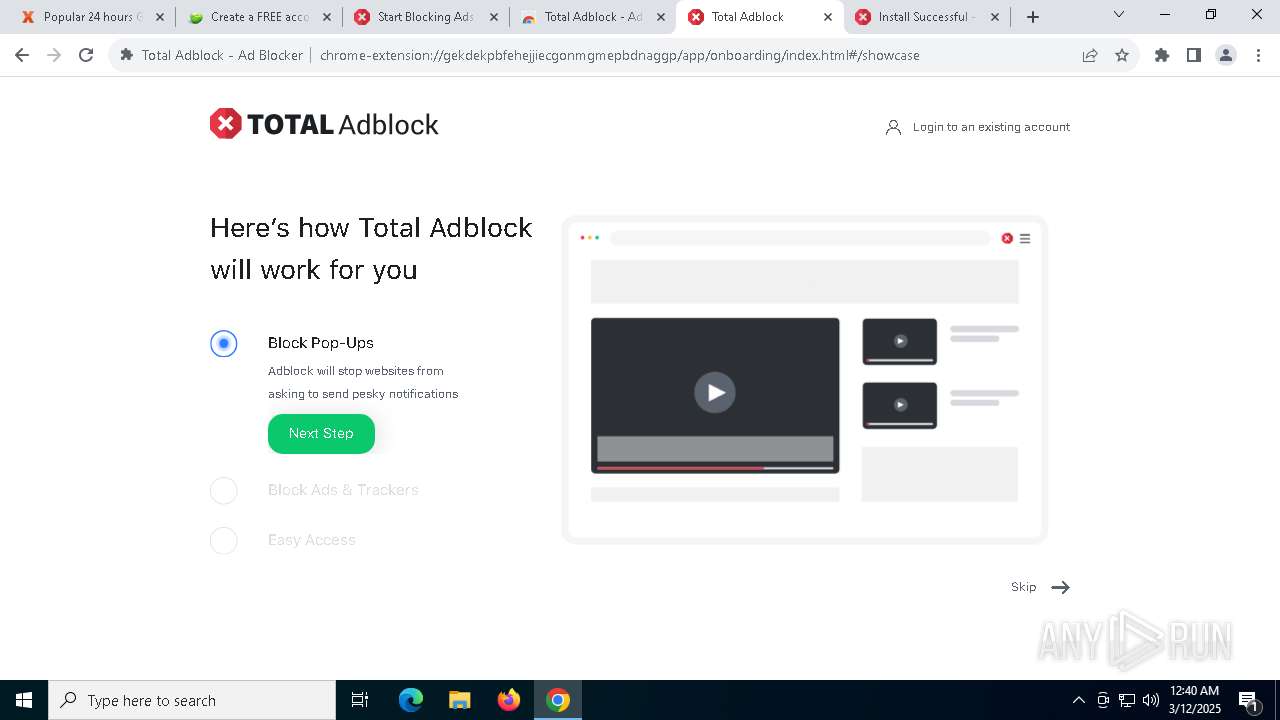Screen dimensions: 1280x720
Task: Launch Firefox from the taskbar
Action: tap(509, 700)
